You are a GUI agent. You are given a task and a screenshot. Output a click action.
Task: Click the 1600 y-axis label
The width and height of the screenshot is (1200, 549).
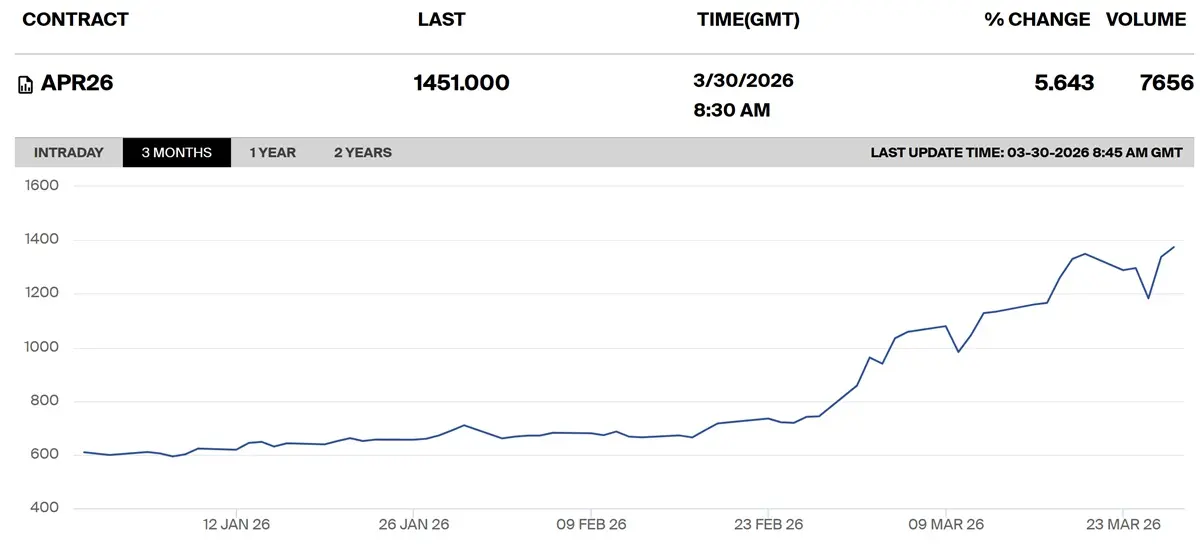pos(41,186)
